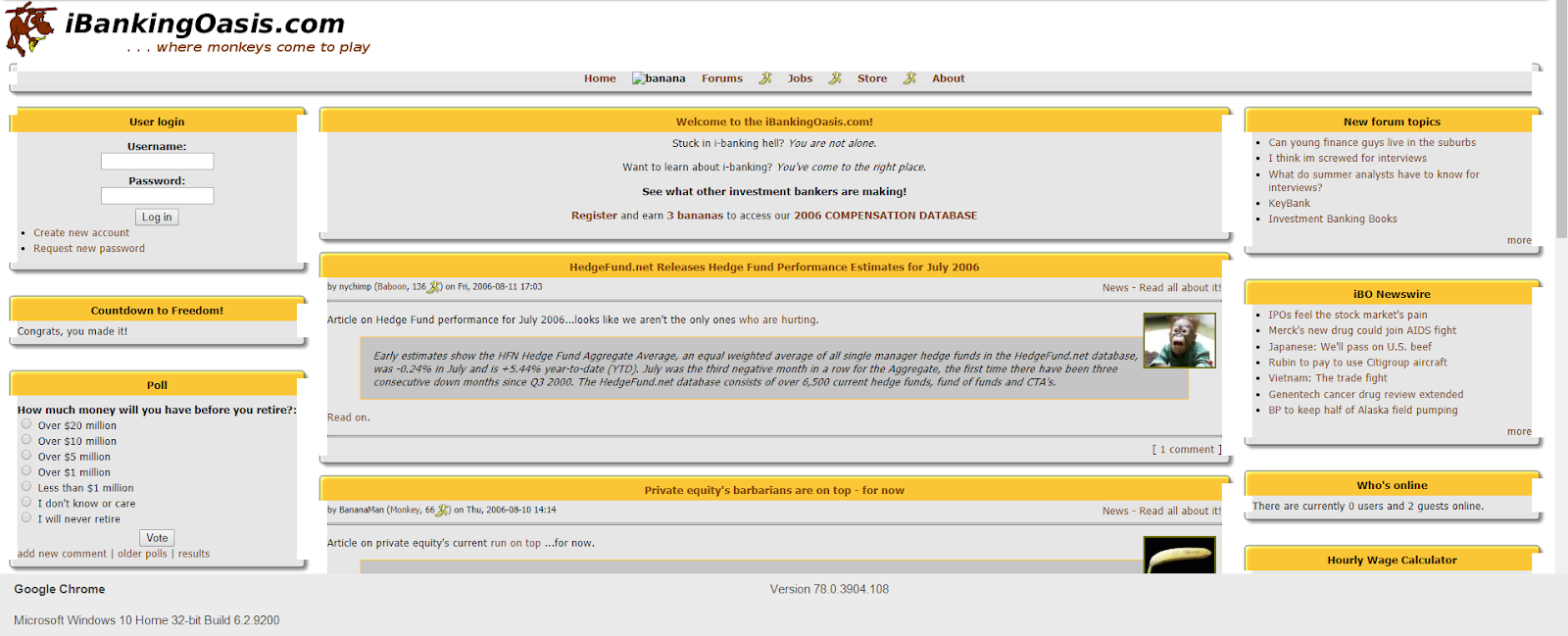
Task: Open Read on link of HedgeFund article
Action: coord(347,417)
